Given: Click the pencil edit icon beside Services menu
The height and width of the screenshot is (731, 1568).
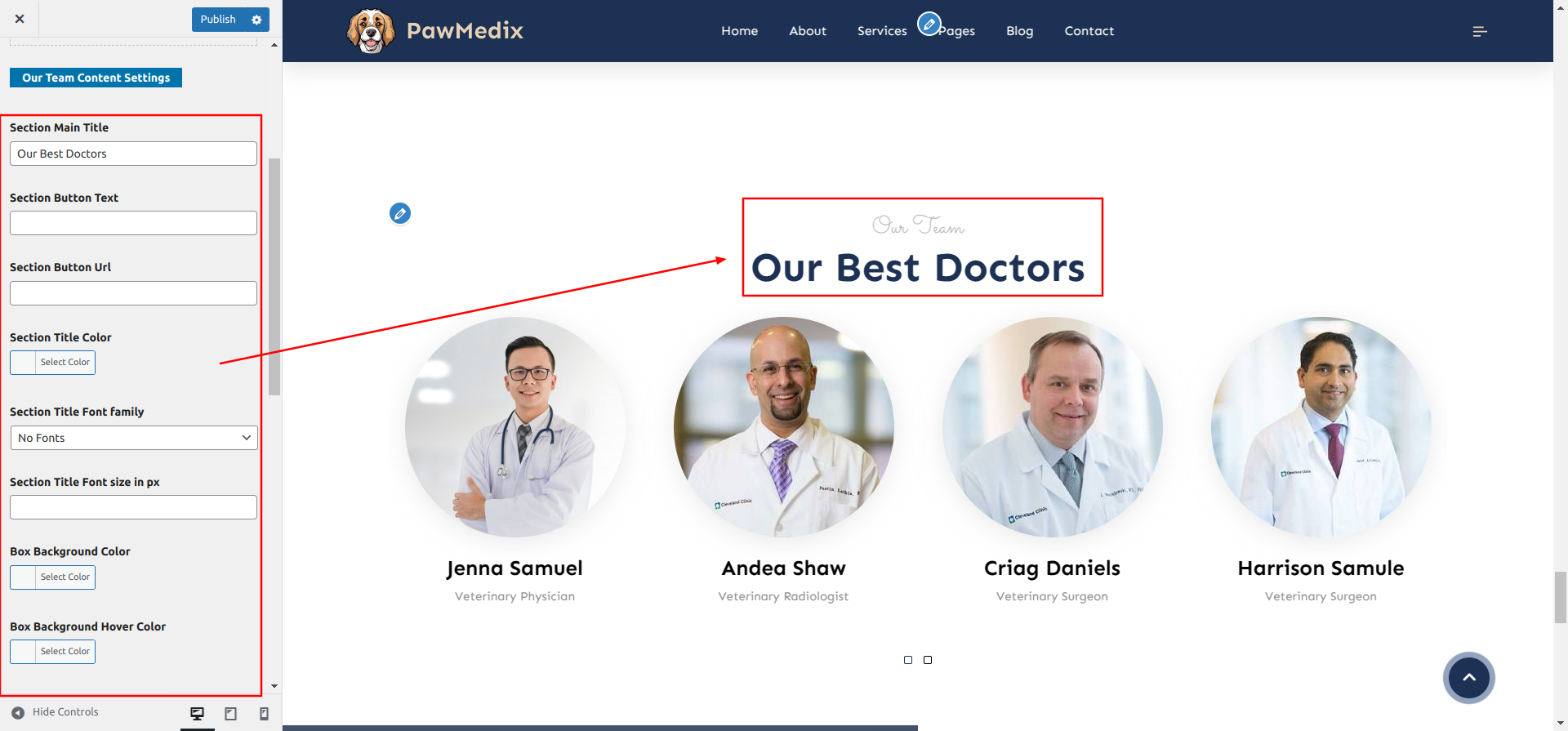Looking at the screenshot, I should [929, 24].
